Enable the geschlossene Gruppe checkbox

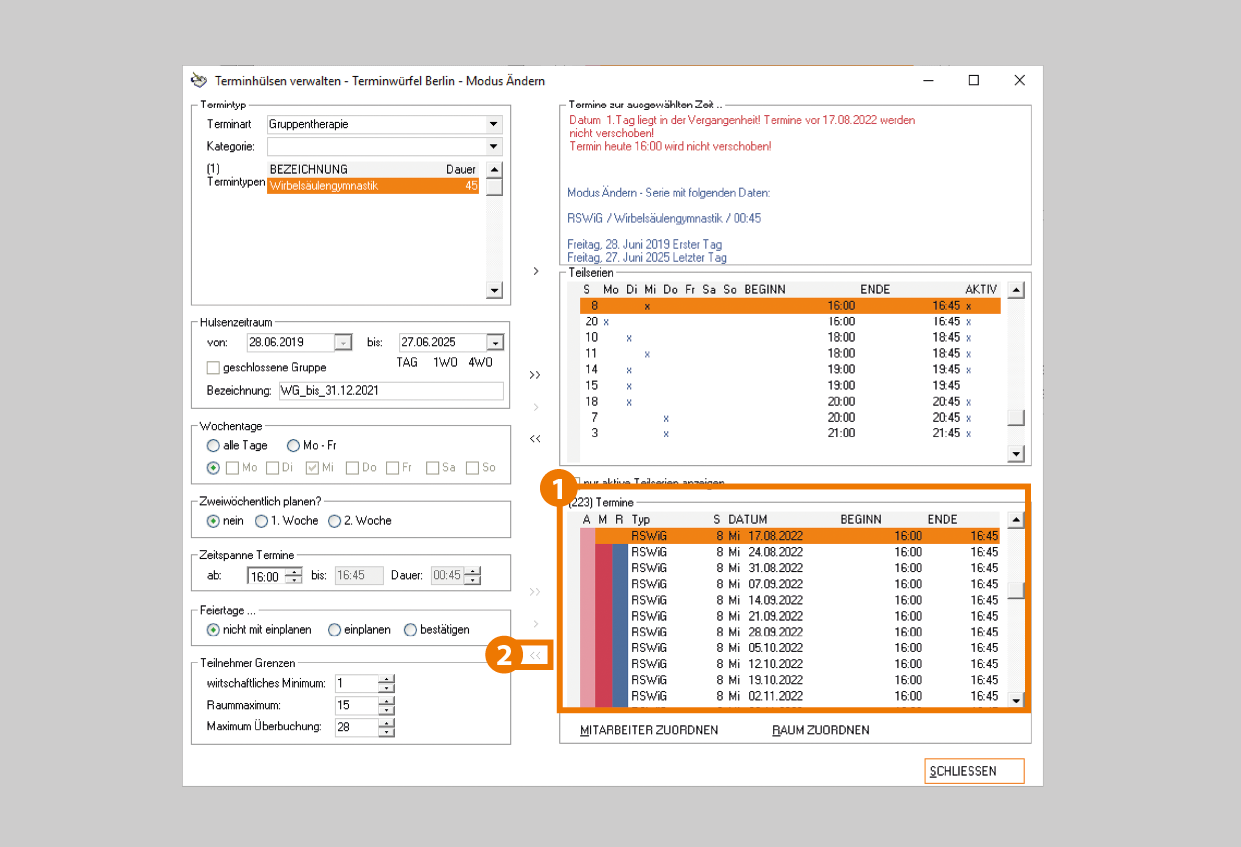click(x=213, y=367)
